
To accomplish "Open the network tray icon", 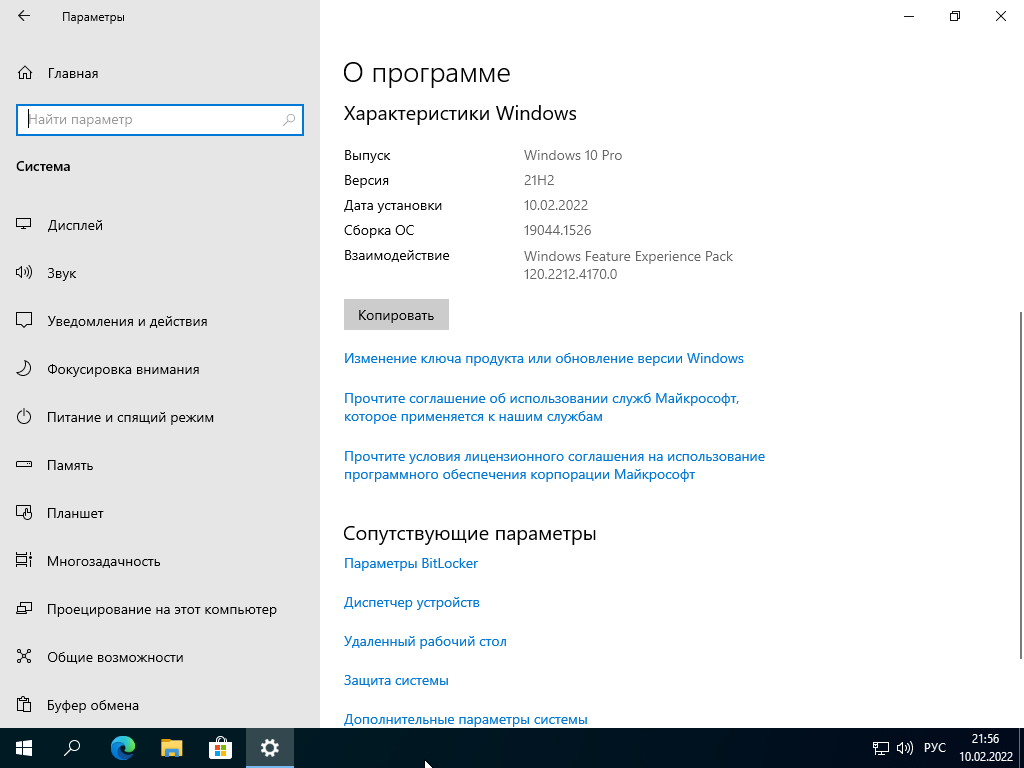I will click(x=881, y=748).
